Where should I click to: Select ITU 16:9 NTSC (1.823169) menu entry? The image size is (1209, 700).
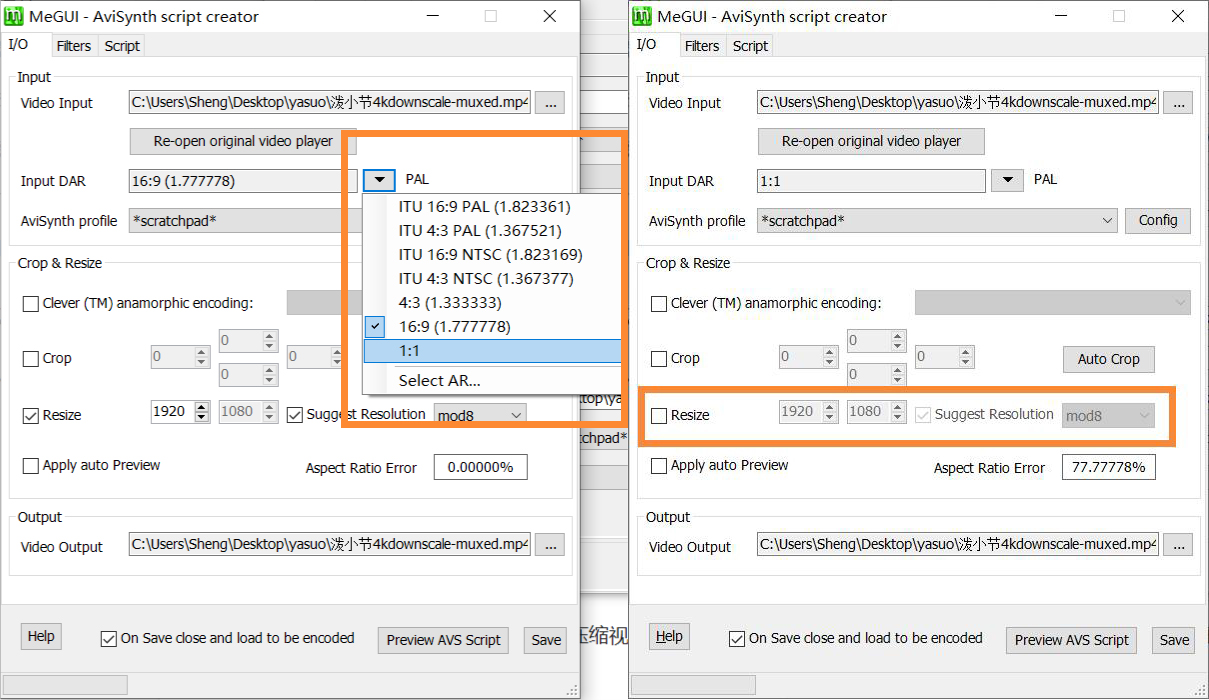click(491, 255)
